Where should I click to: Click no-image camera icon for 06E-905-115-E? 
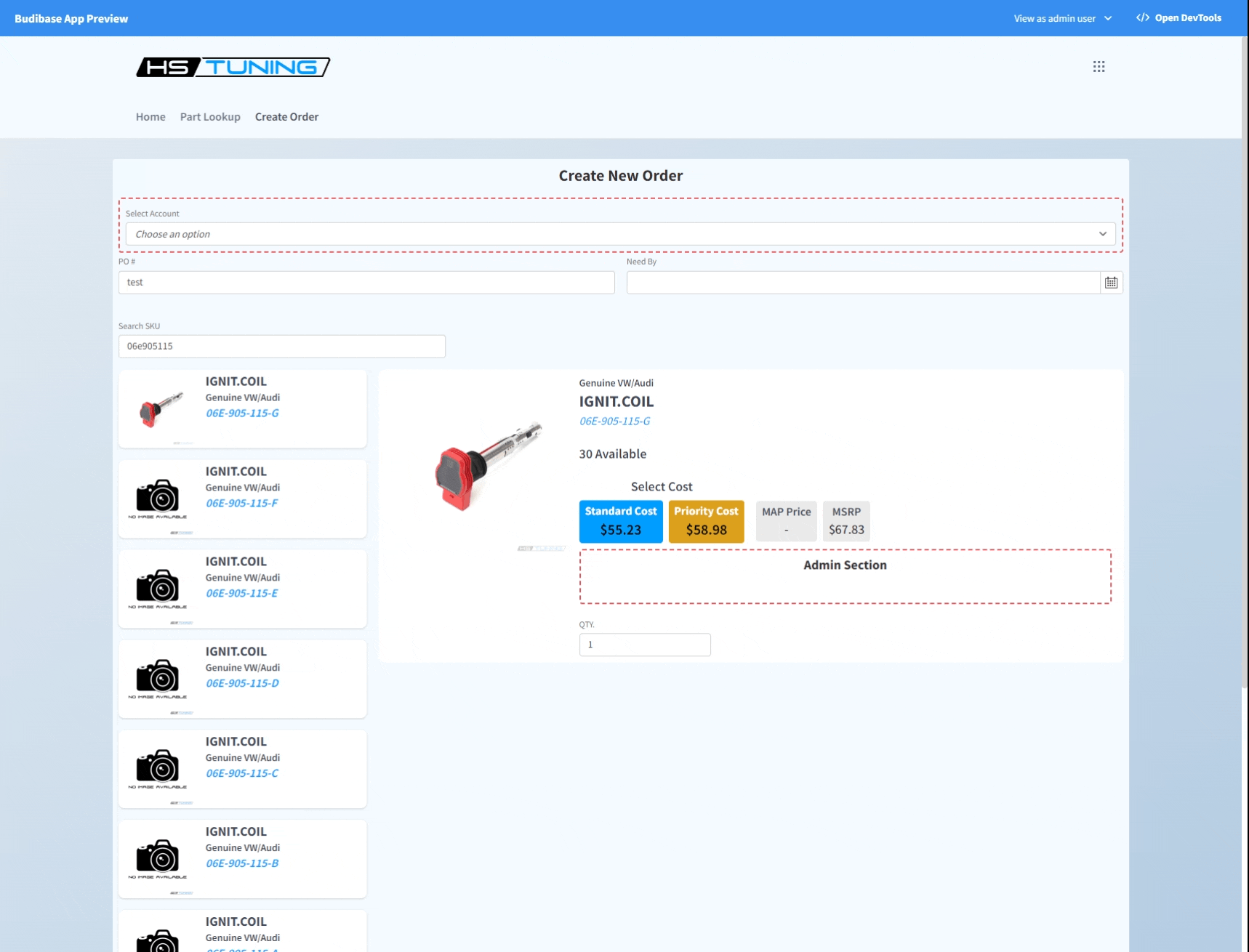158,589
